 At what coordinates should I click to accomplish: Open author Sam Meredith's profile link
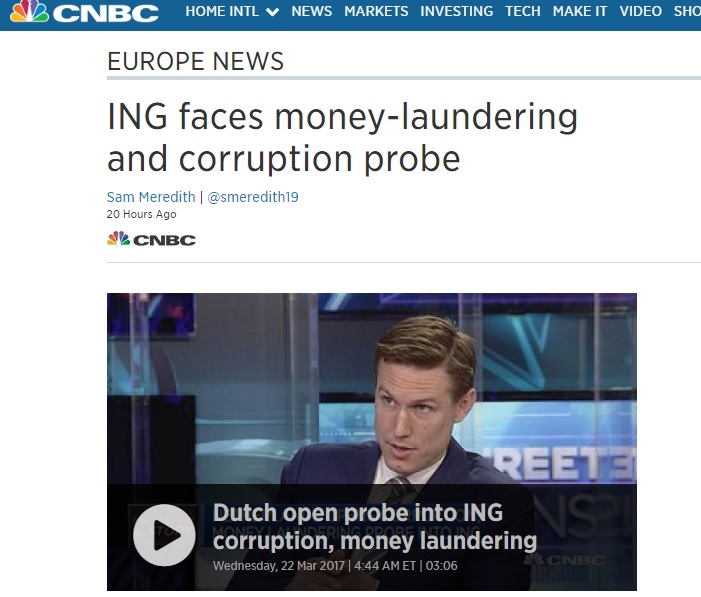click(151, 197)
